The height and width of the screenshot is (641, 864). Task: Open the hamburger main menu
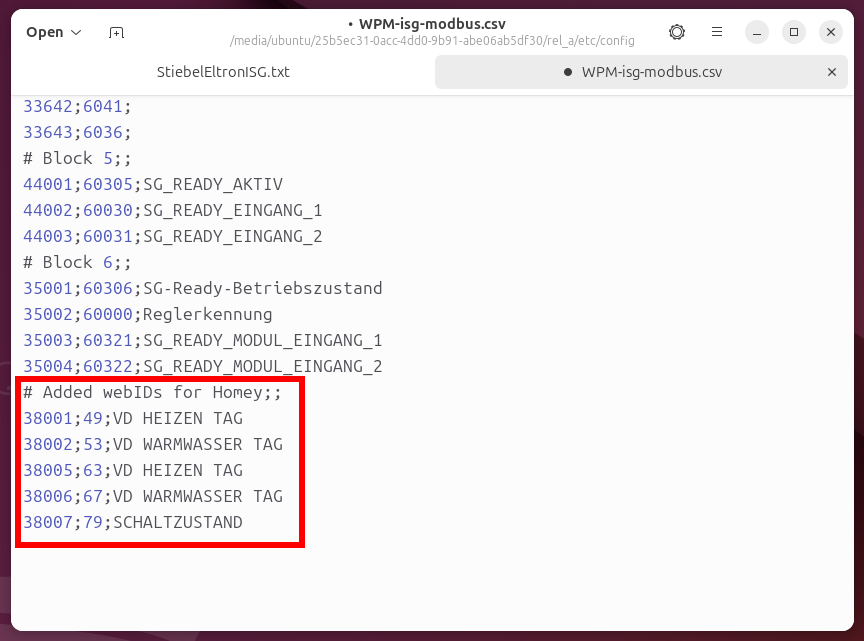[717, 32]
